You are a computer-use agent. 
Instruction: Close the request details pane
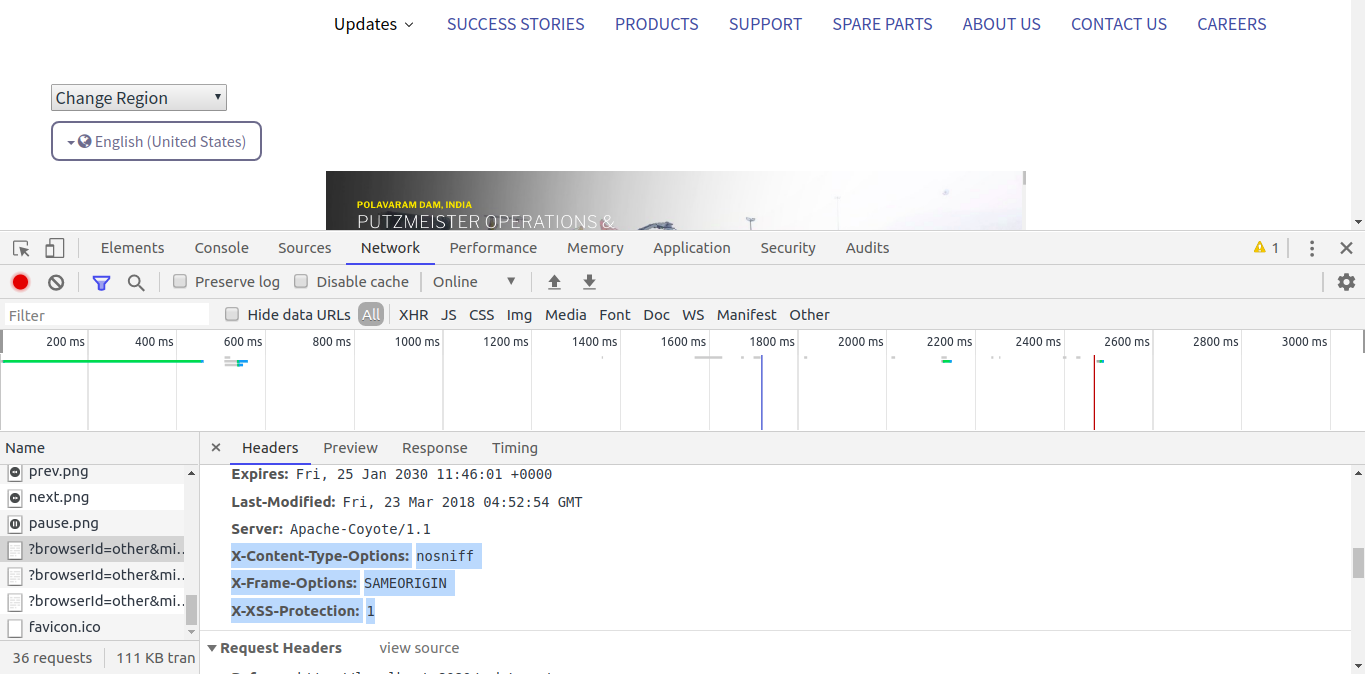(216, 448)
